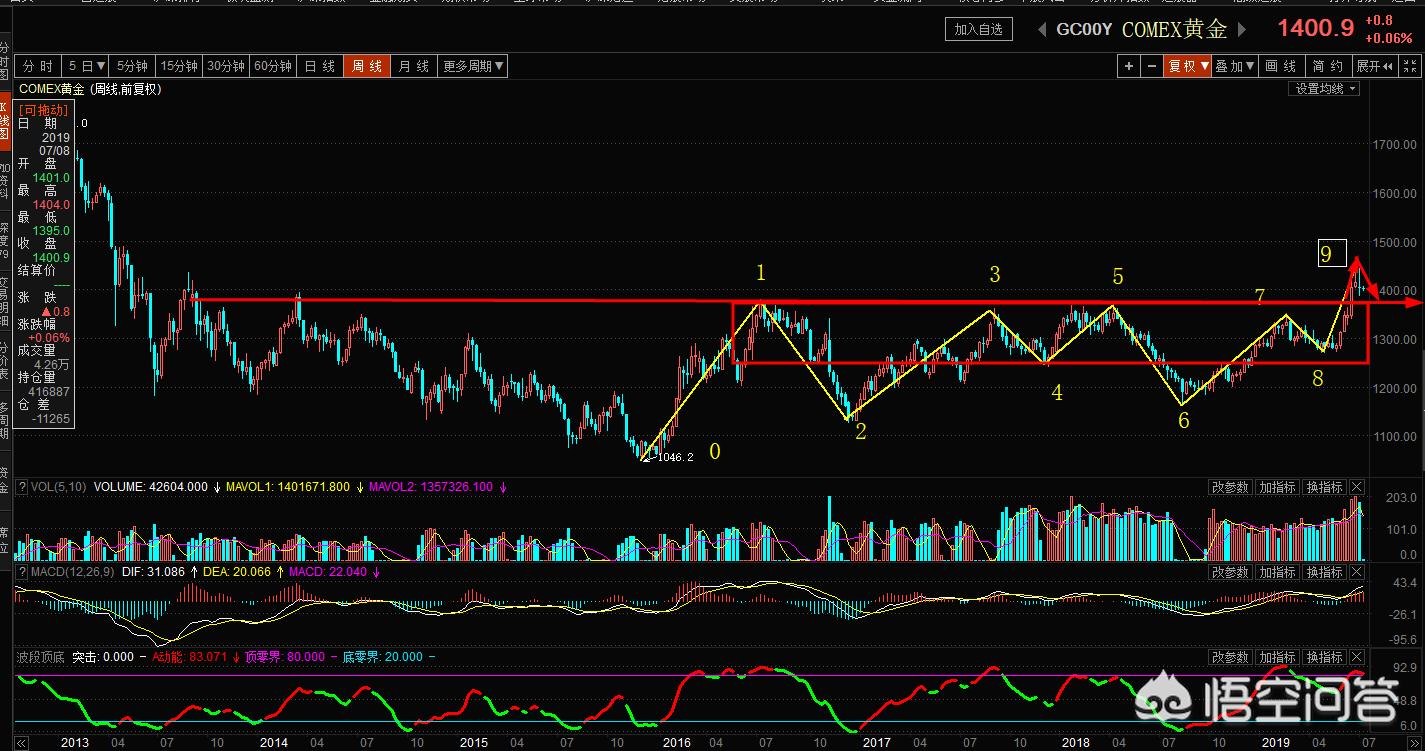The height and width of the screenshot is (751, 1425).
Task: Switch to 5分钟 period
Action: pyautogui.click(x=132, y=66)
